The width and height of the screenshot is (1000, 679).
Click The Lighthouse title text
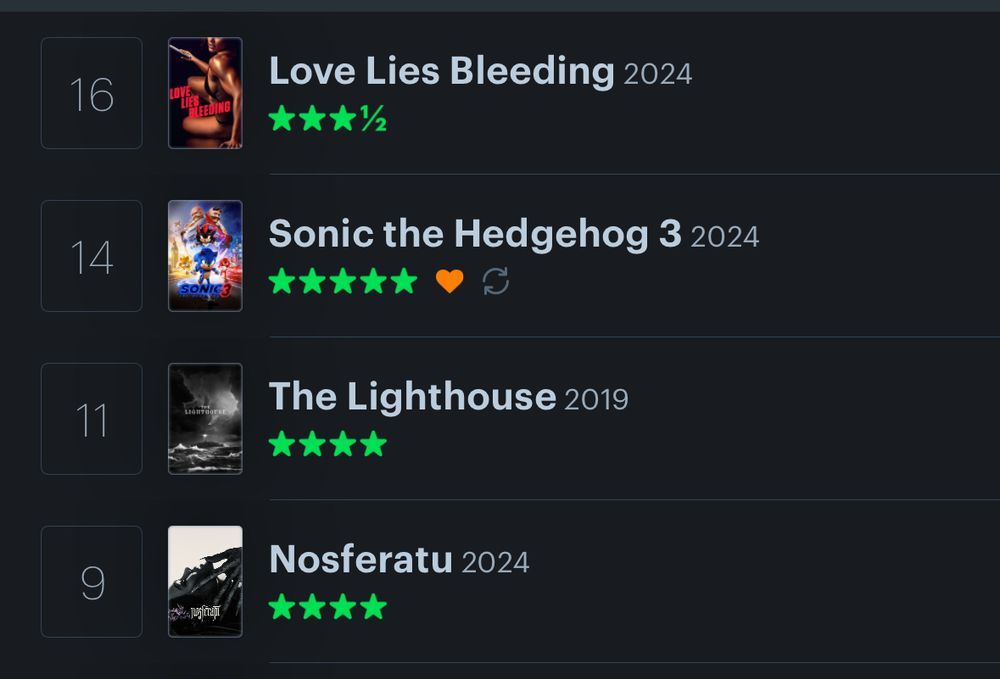[x=410, y=396]
